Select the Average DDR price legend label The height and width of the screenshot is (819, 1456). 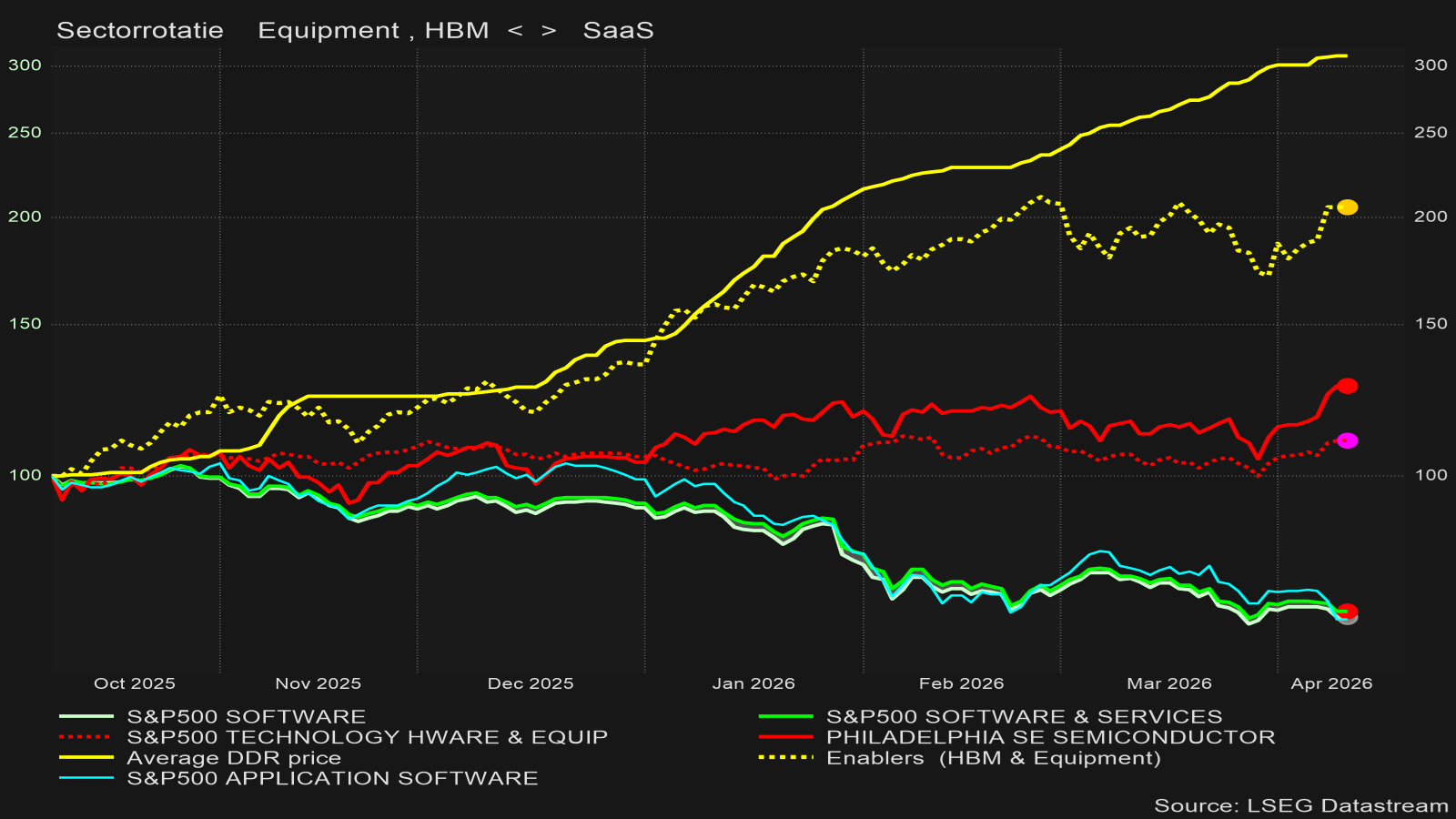[x=234, y=758]
